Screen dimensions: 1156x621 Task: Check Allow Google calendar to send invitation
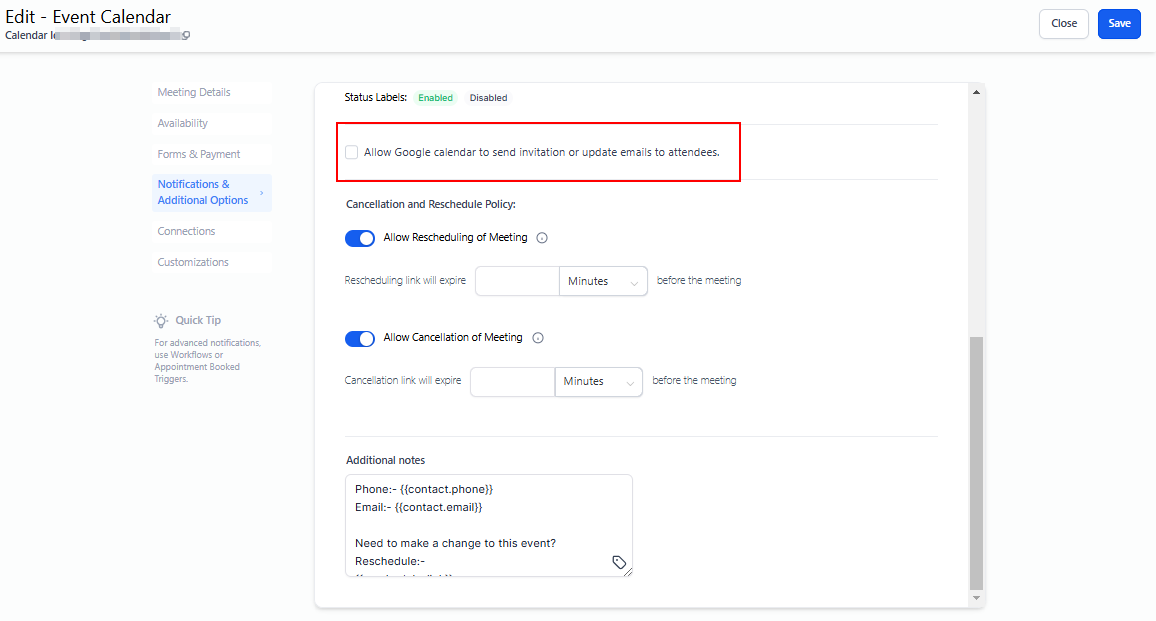(x=352, y=152)
